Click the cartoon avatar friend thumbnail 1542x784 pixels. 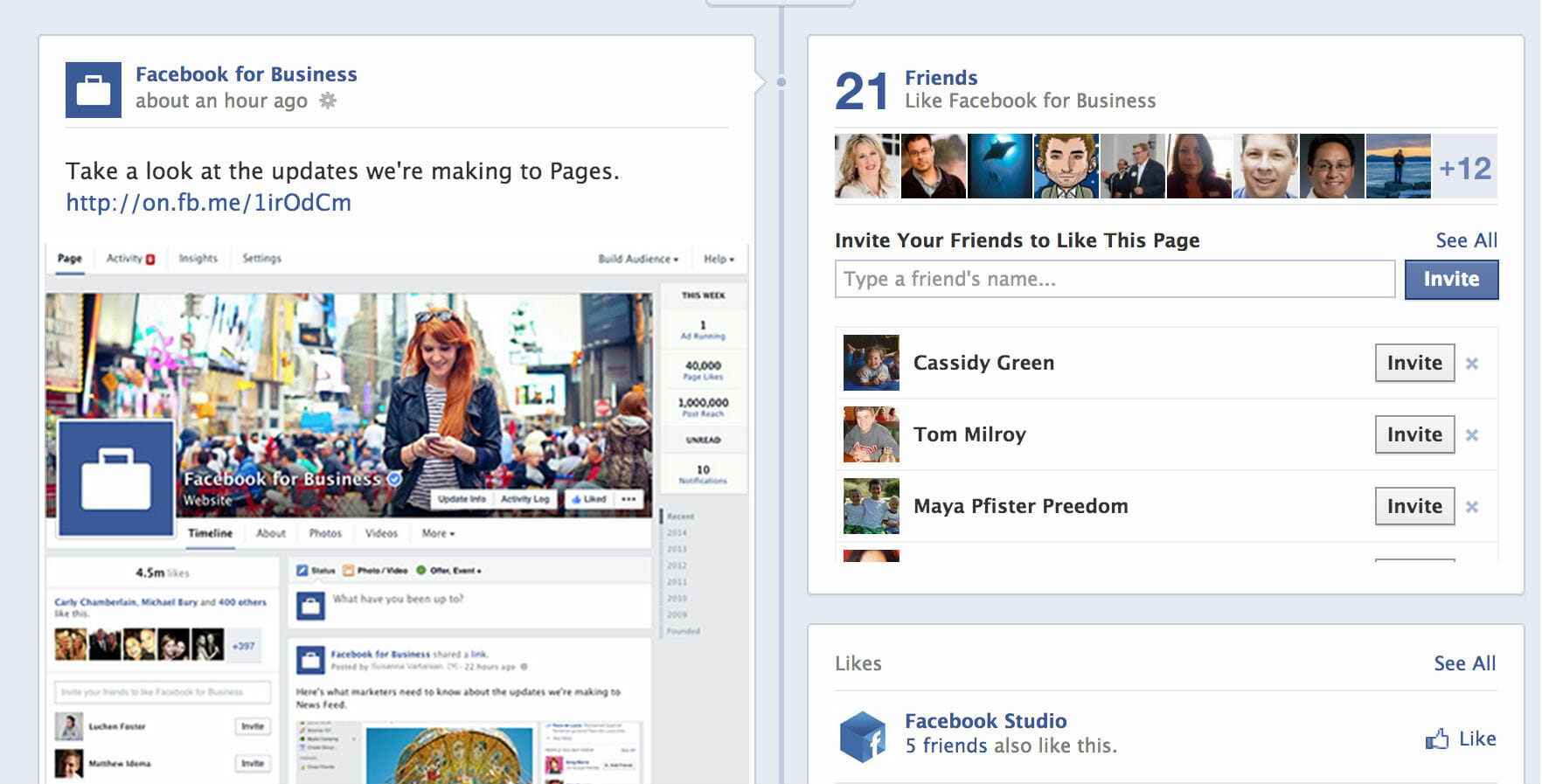1066,166
